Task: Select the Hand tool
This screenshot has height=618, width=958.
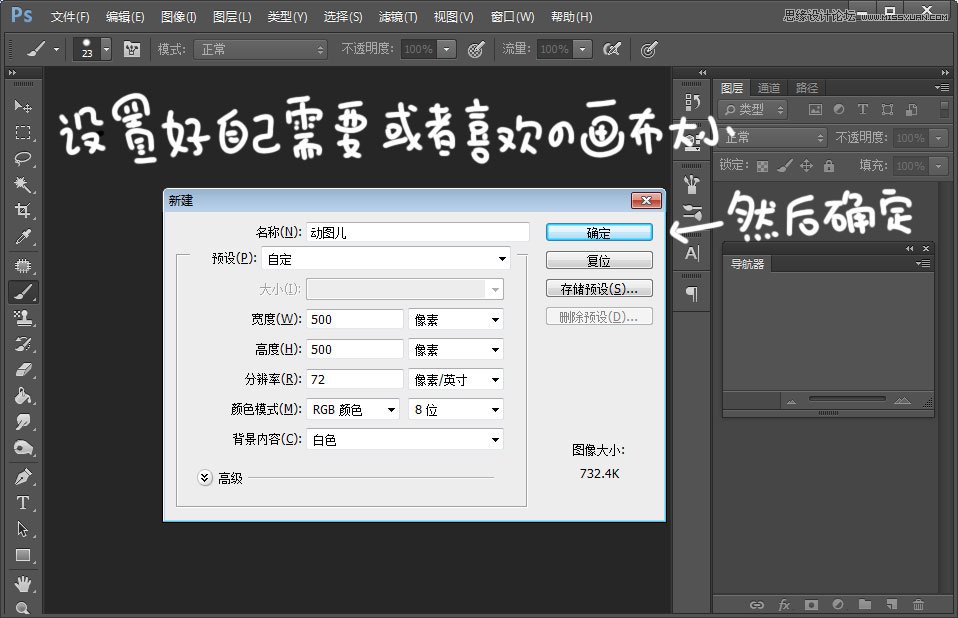Action: [x=23, y=583]
